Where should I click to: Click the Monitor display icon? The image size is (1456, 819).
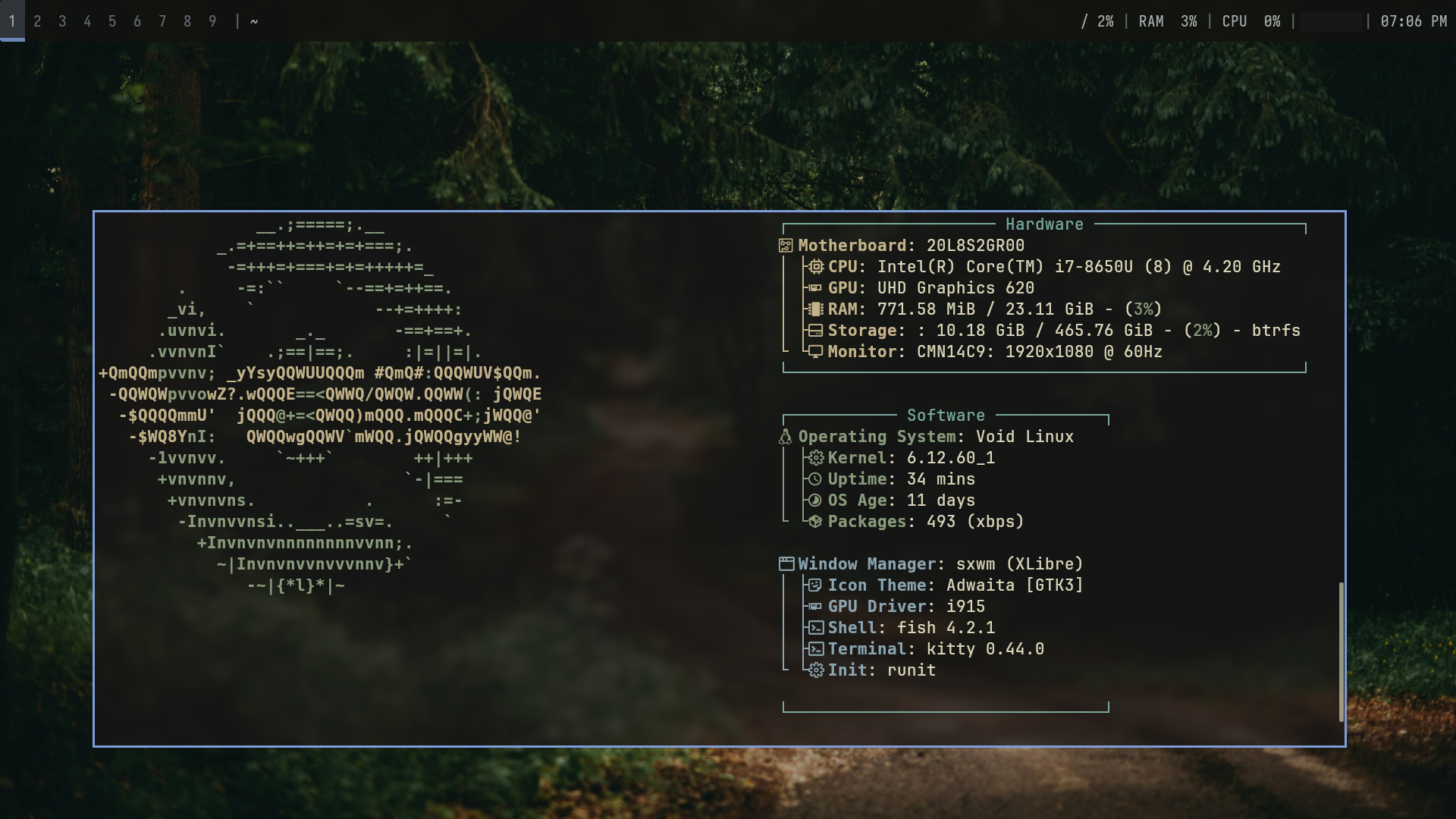816,352
